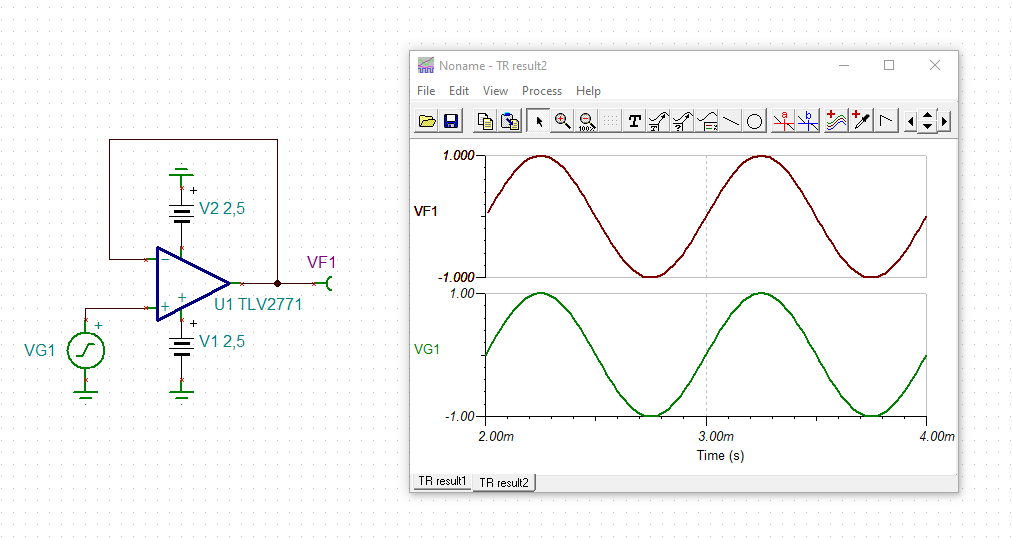Screen dimensions: 1012x538
Task: Maximize the TR result2 window
Action: (889, 65)
